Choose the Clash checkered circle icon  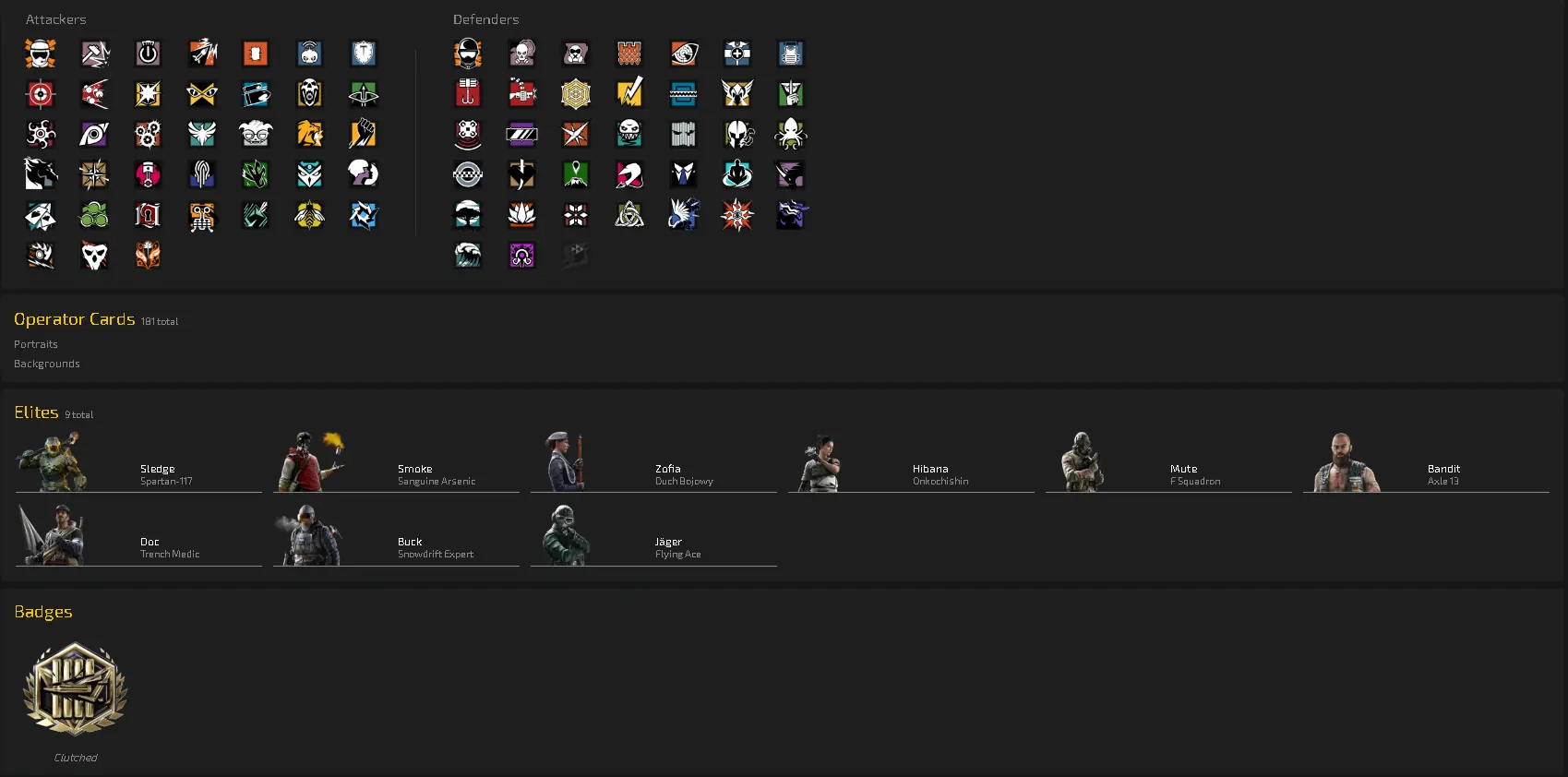(468, 174)
